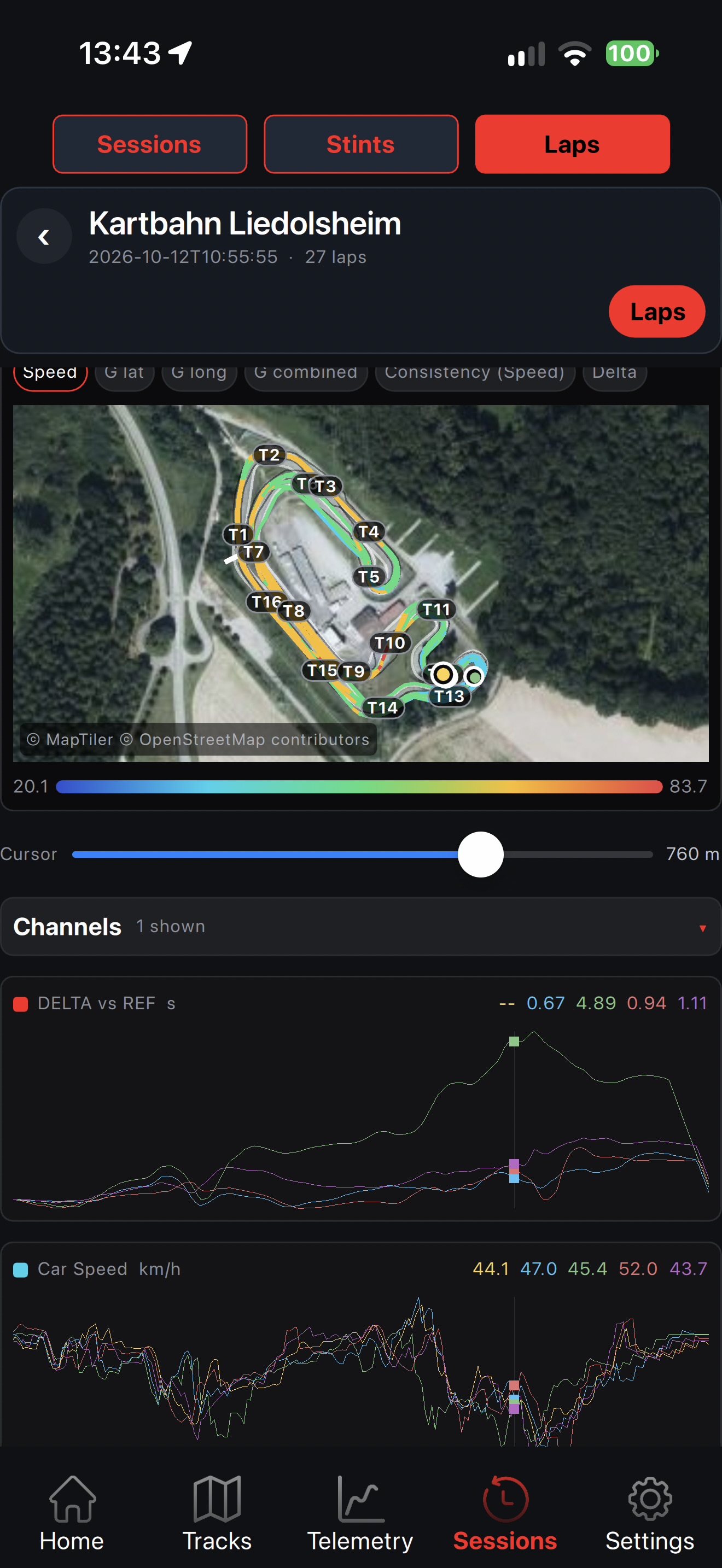Screen dimensions: 722x1568
Task: Select the T13 corner marker on map
Action: tap(449, 696)
